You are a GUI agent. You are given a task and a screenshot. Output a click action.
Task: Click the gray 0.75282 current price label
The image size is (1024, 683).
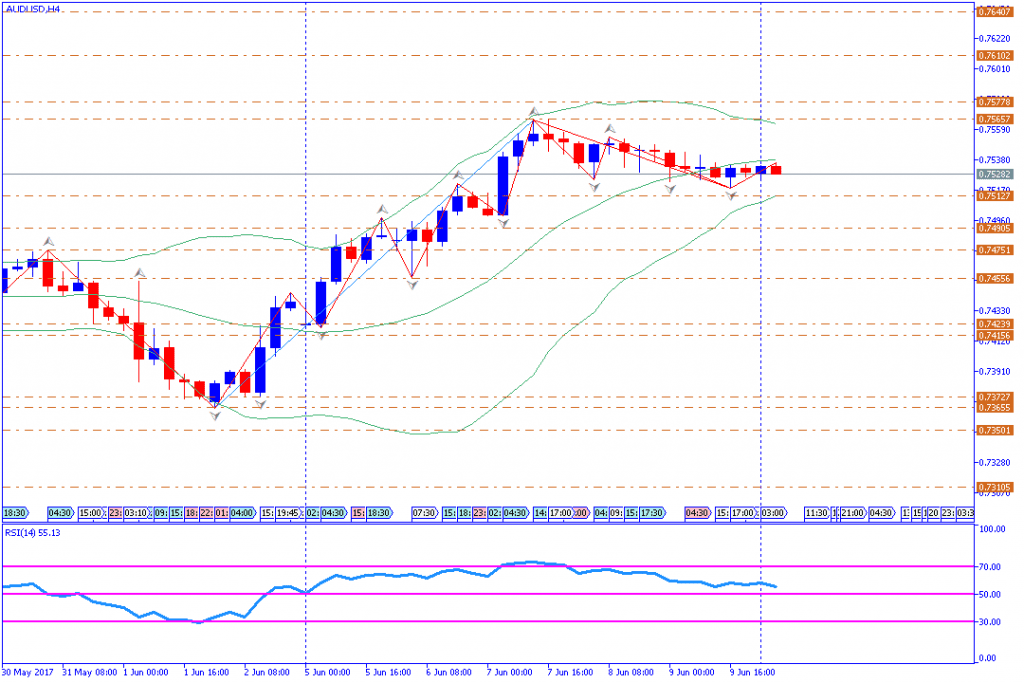point(992,174)
